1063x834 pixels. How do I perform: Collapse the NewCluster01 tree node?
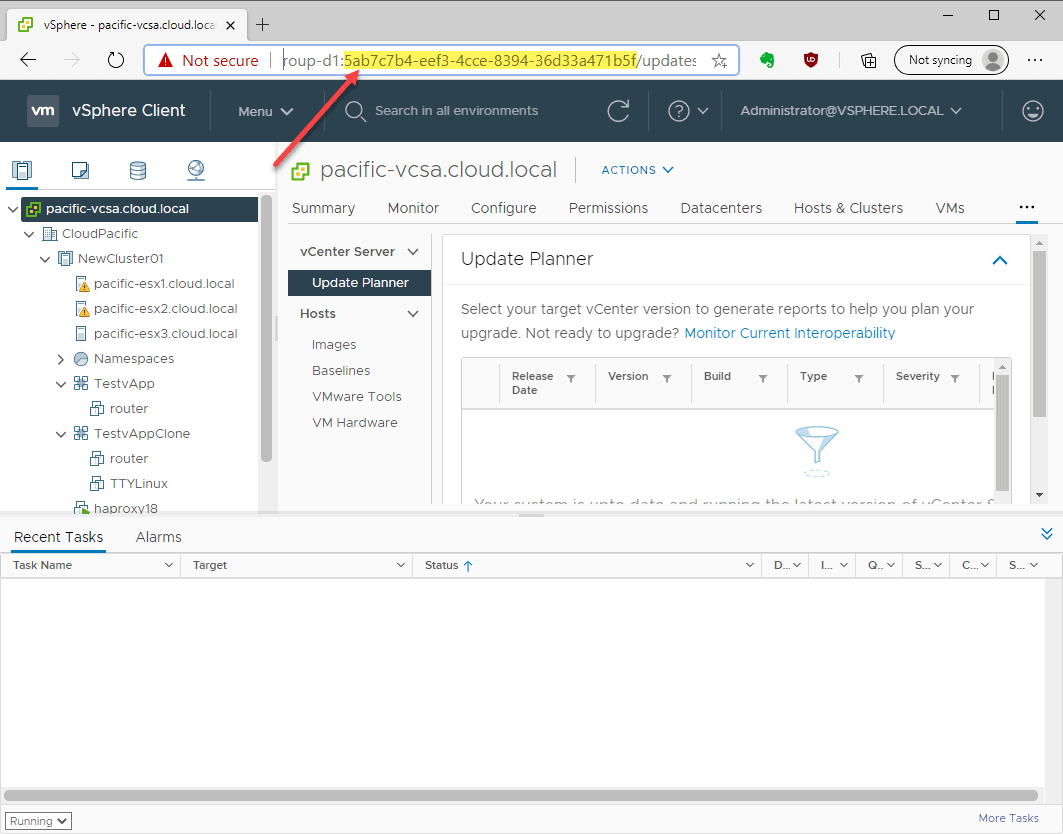pos(45,259)
